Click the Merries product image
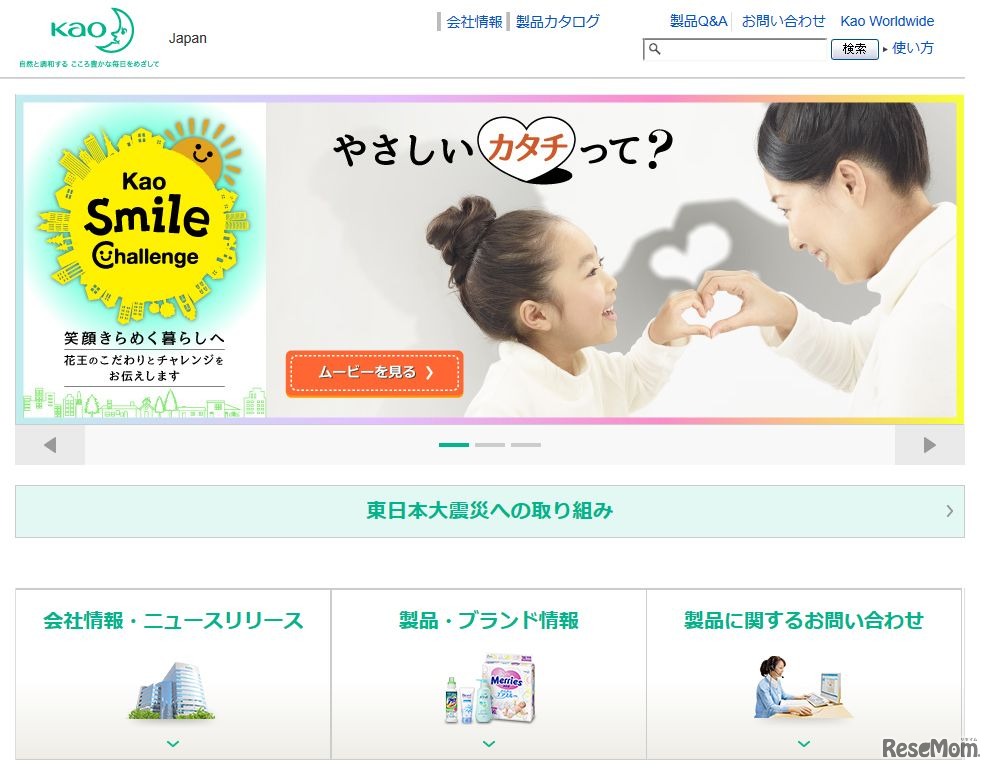The height and width of the screenshot is (771, 993). click(490, 688)
